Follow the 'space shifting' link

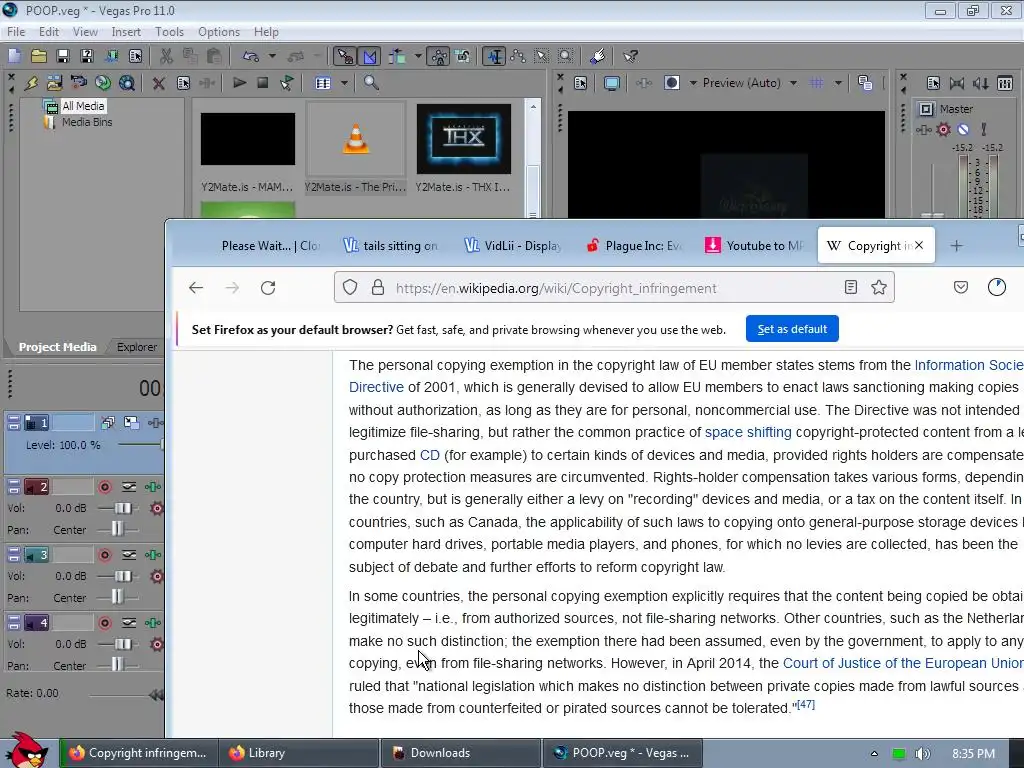coord(748,432)
